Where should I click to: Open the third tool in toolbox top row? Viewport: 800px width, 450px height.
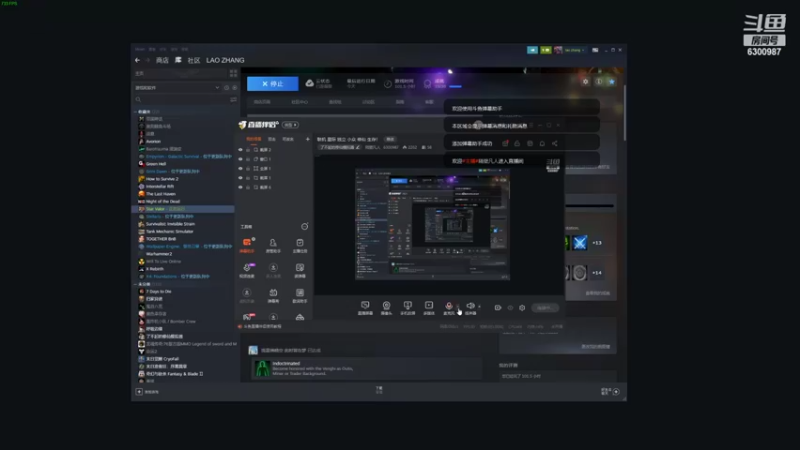(x=300, y=245)
